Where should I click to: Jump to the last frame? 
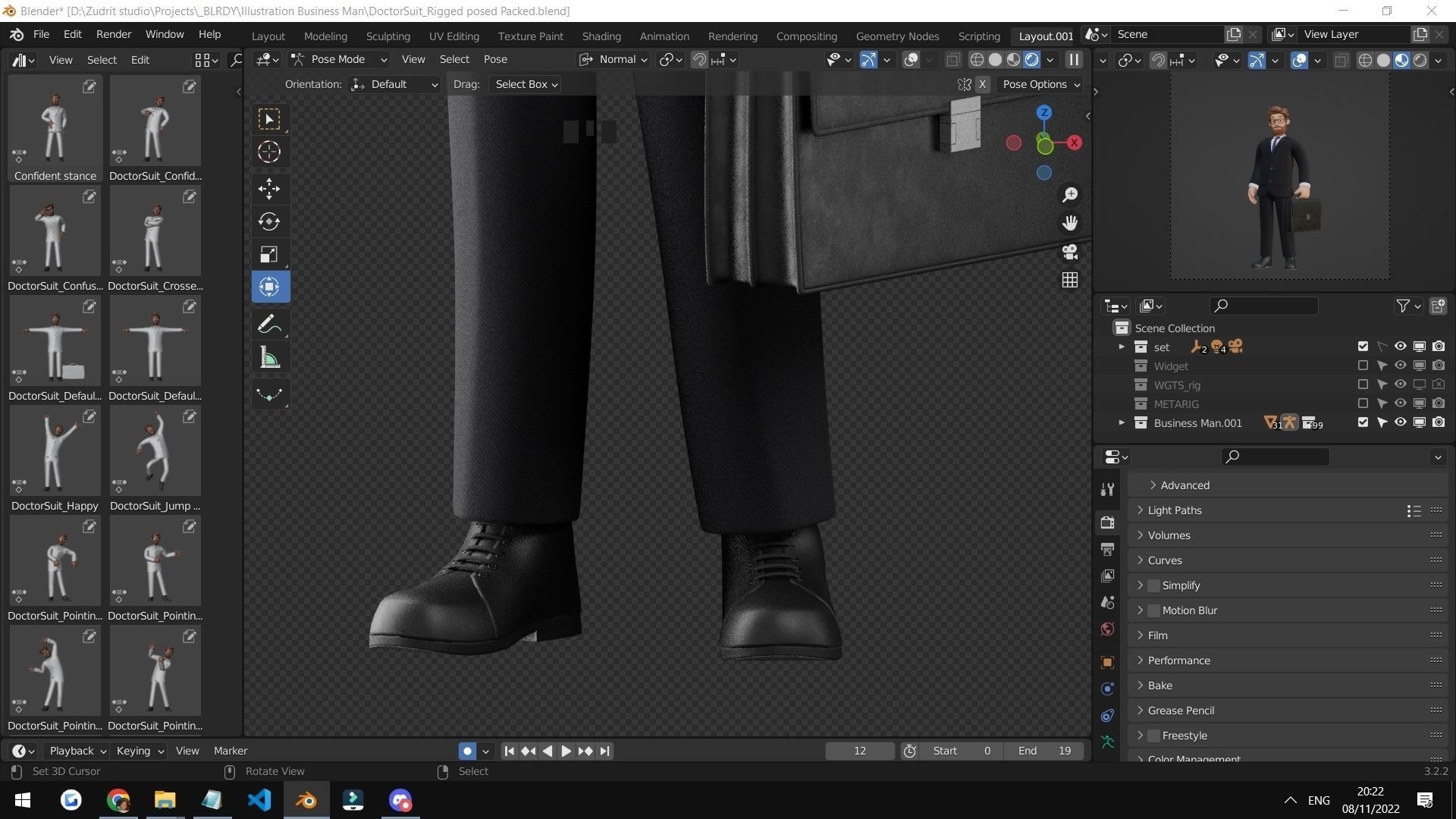coord(604,751)
